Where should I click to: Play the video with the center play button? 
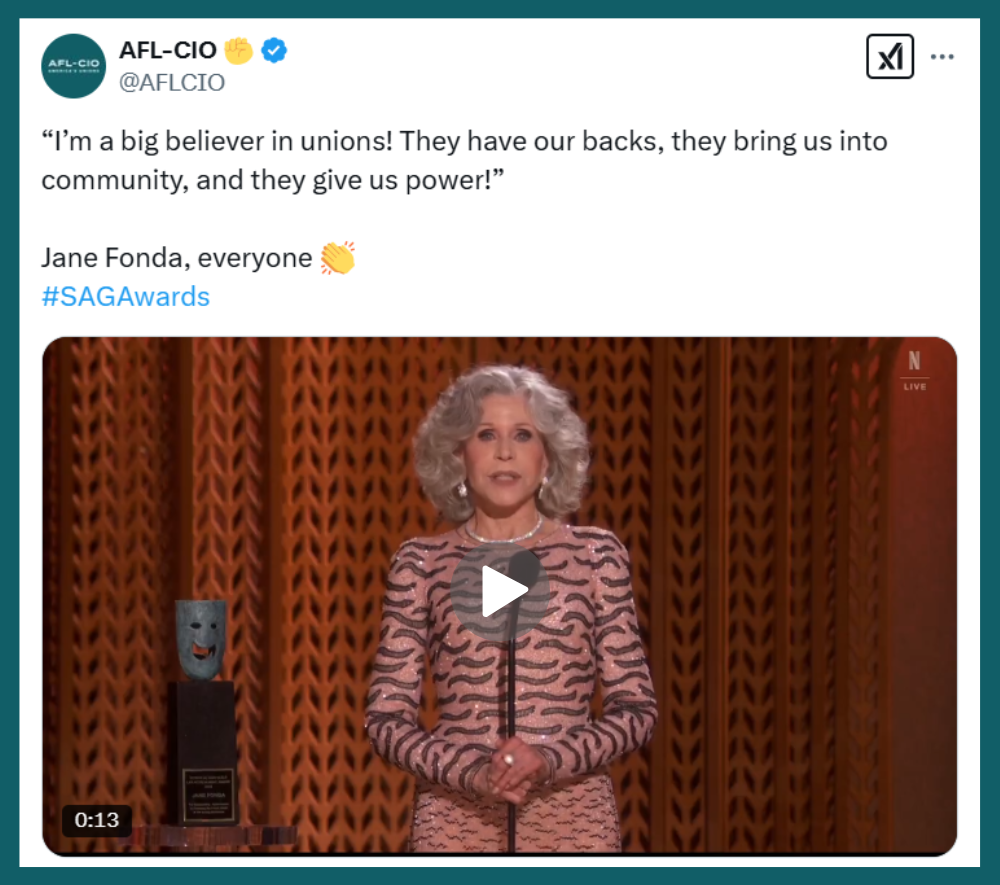coord(500,591)
